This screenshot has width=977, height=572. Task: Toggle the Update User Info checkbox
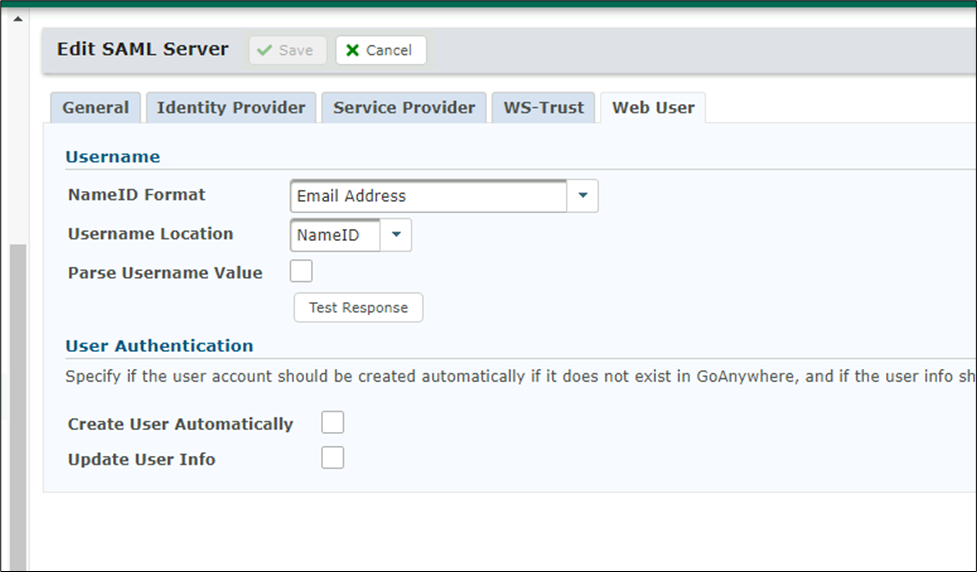[x=333, y=458]
